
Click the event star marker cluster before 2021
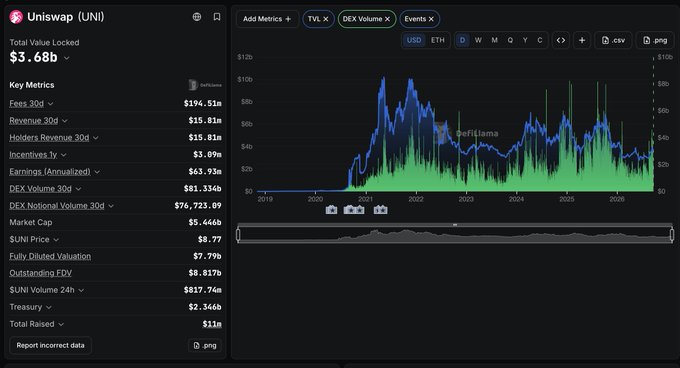[x=354, y=210]
